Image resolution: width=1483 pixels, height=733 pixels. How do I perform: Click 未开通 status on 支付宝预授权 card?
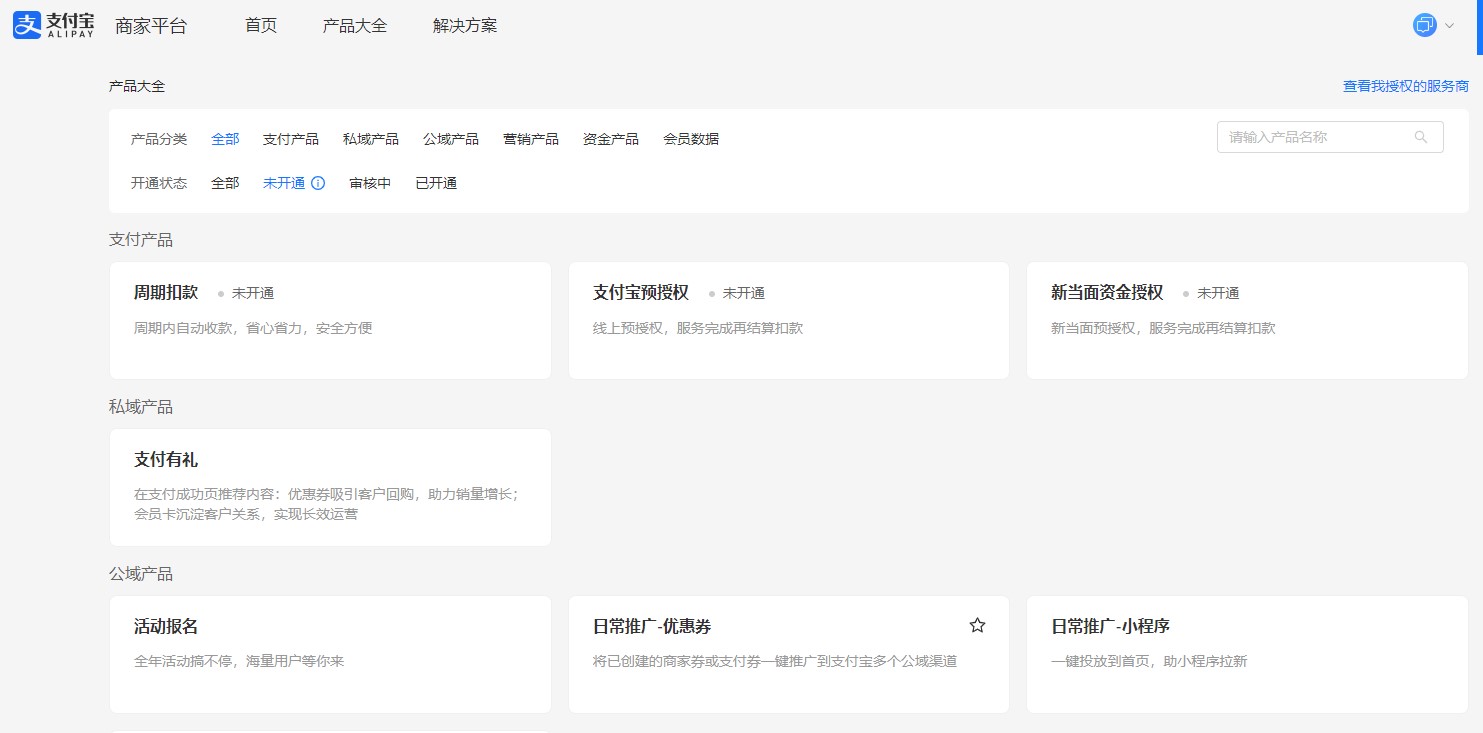[x=744, y=293]
